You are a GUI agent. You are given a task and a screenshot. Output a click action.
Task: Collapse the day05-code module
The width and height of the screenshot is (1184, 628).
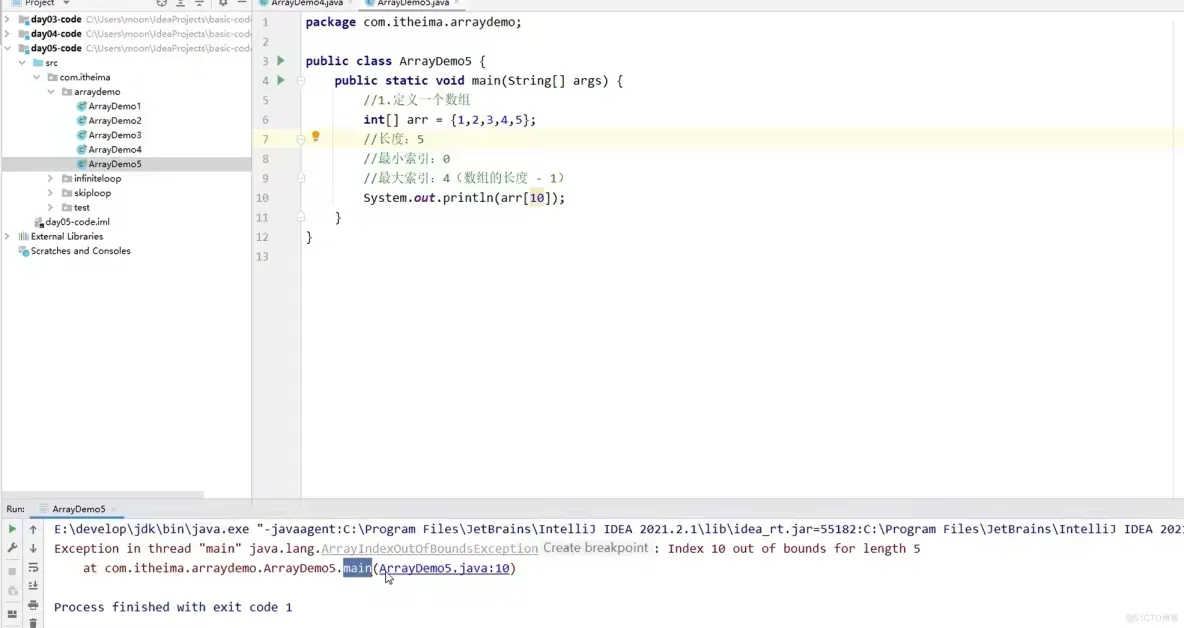pyautogui.click(x=8, y=48)
